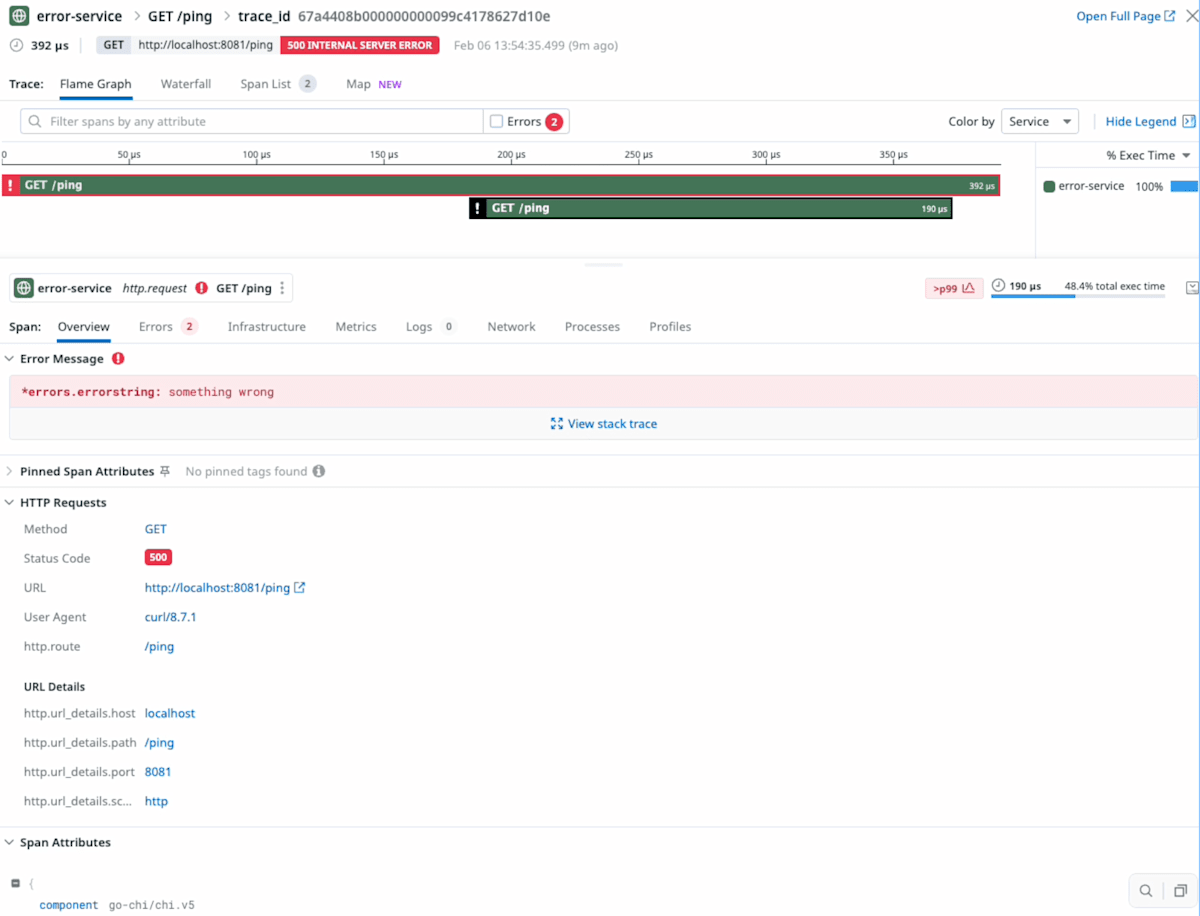The height and width of the screenshot is (916, 1200).
Task: Switch to the Flame Graph tab
Action: pos(96,84)
